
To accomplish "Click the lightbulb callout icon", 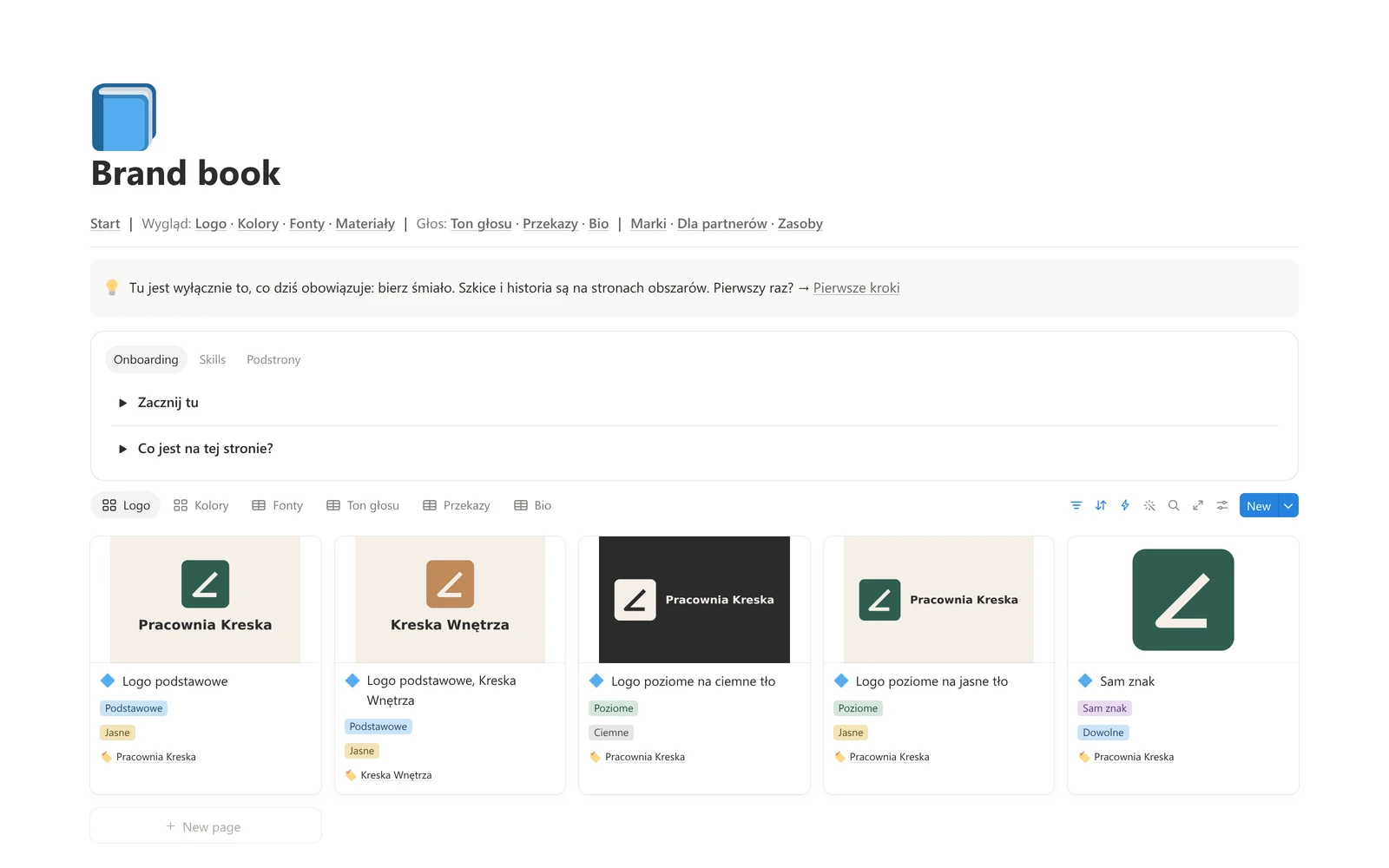I will [x=112, y=287].
